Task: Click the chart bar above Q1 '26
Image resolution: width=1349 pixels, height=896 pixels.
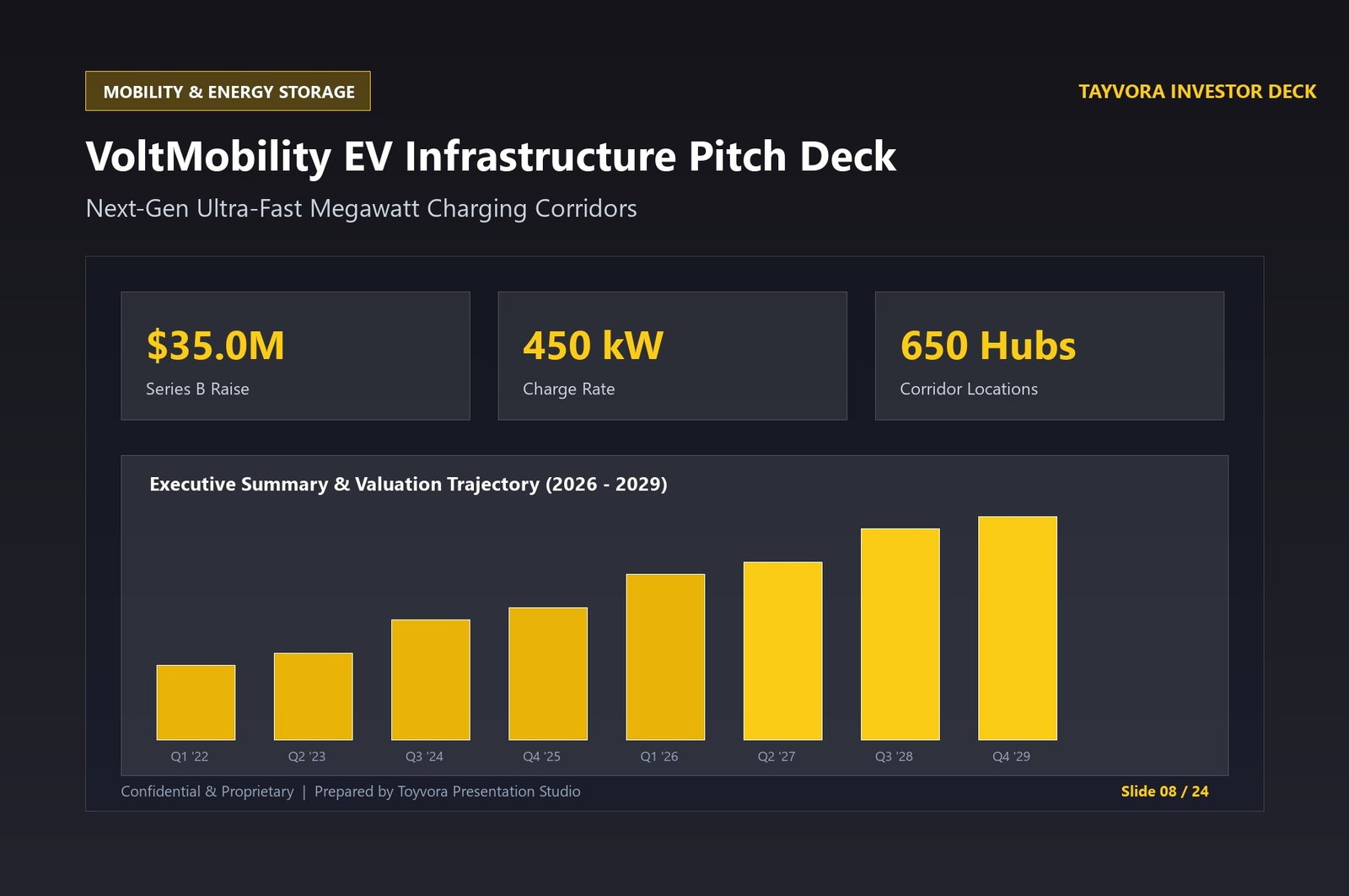Action: pyautogui.click(x=665, y=657)
